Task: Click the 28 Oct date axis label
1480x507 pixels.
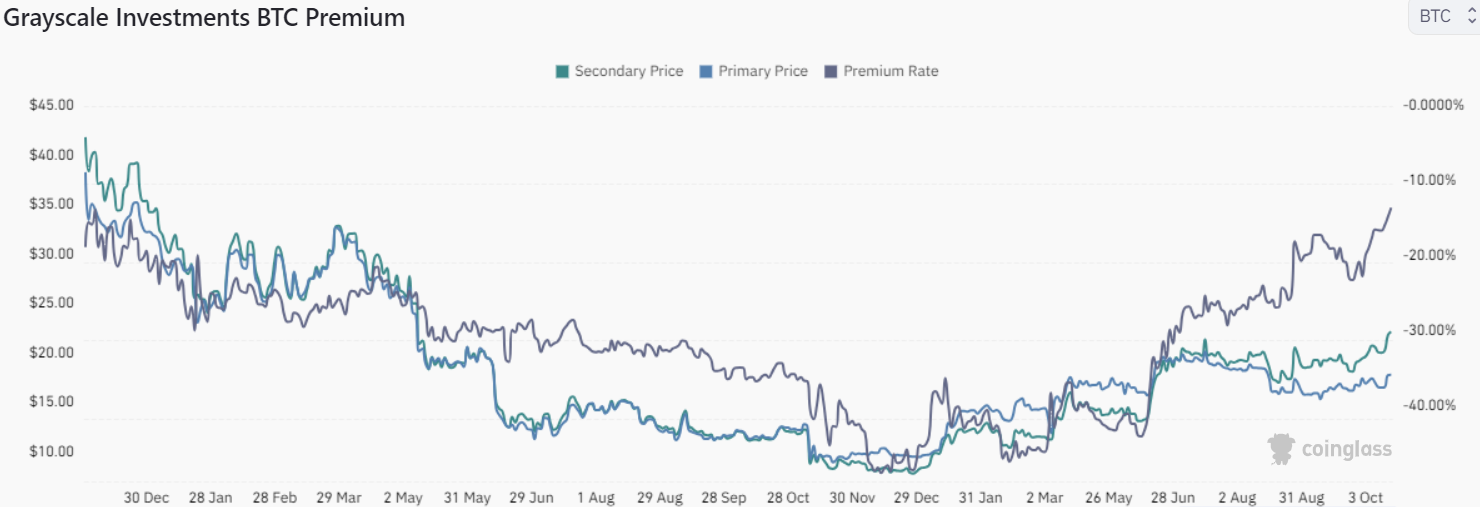Action: [x=788, y=497]
